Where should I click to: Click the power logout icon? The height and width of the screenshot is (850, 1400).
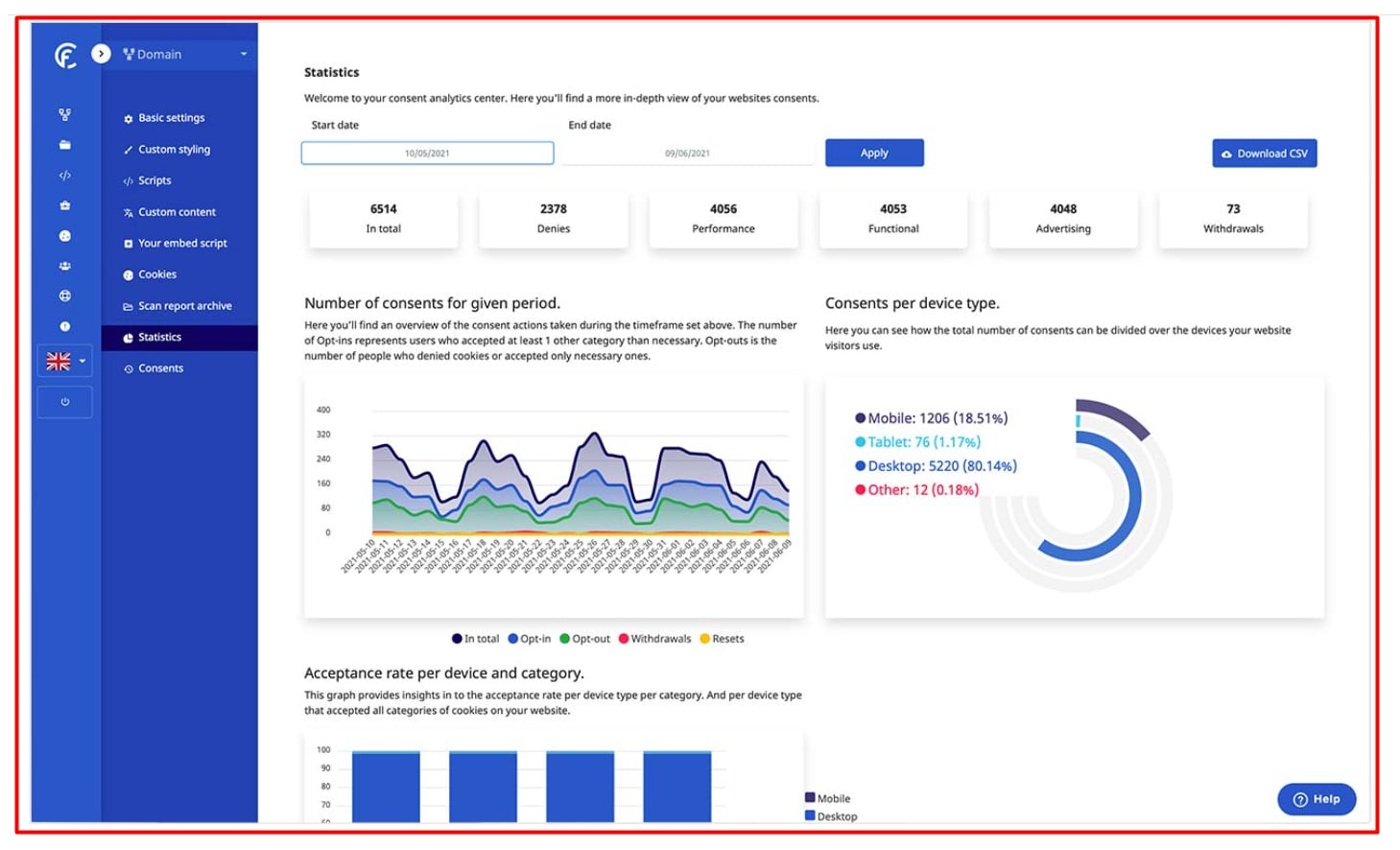pyautogui.click(x=65, y=402)
